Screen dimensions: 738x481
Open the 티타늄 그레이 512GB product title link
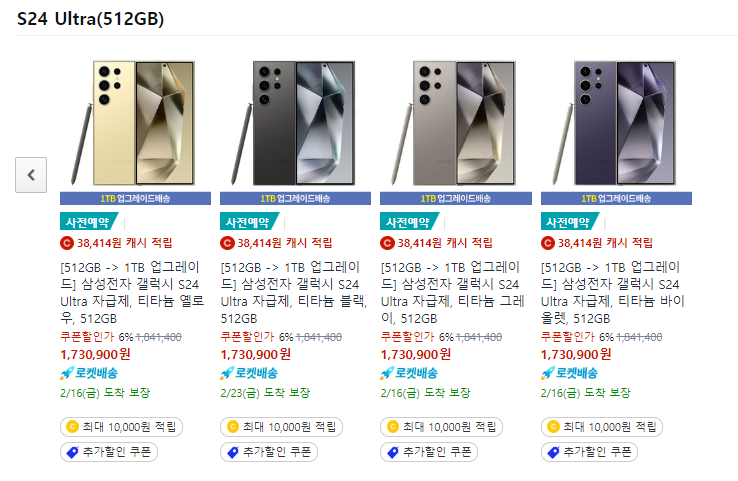[x=452, y=293]
